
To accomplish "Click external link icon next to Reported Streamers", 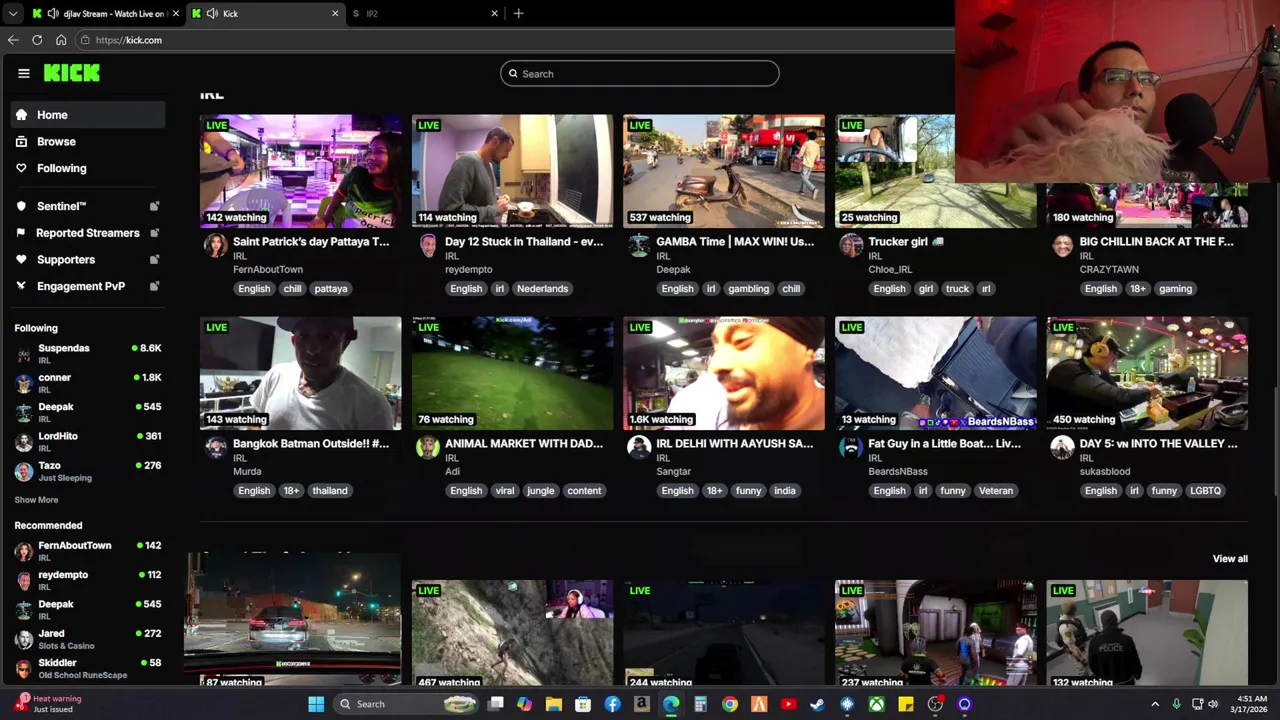I will 154,233.
